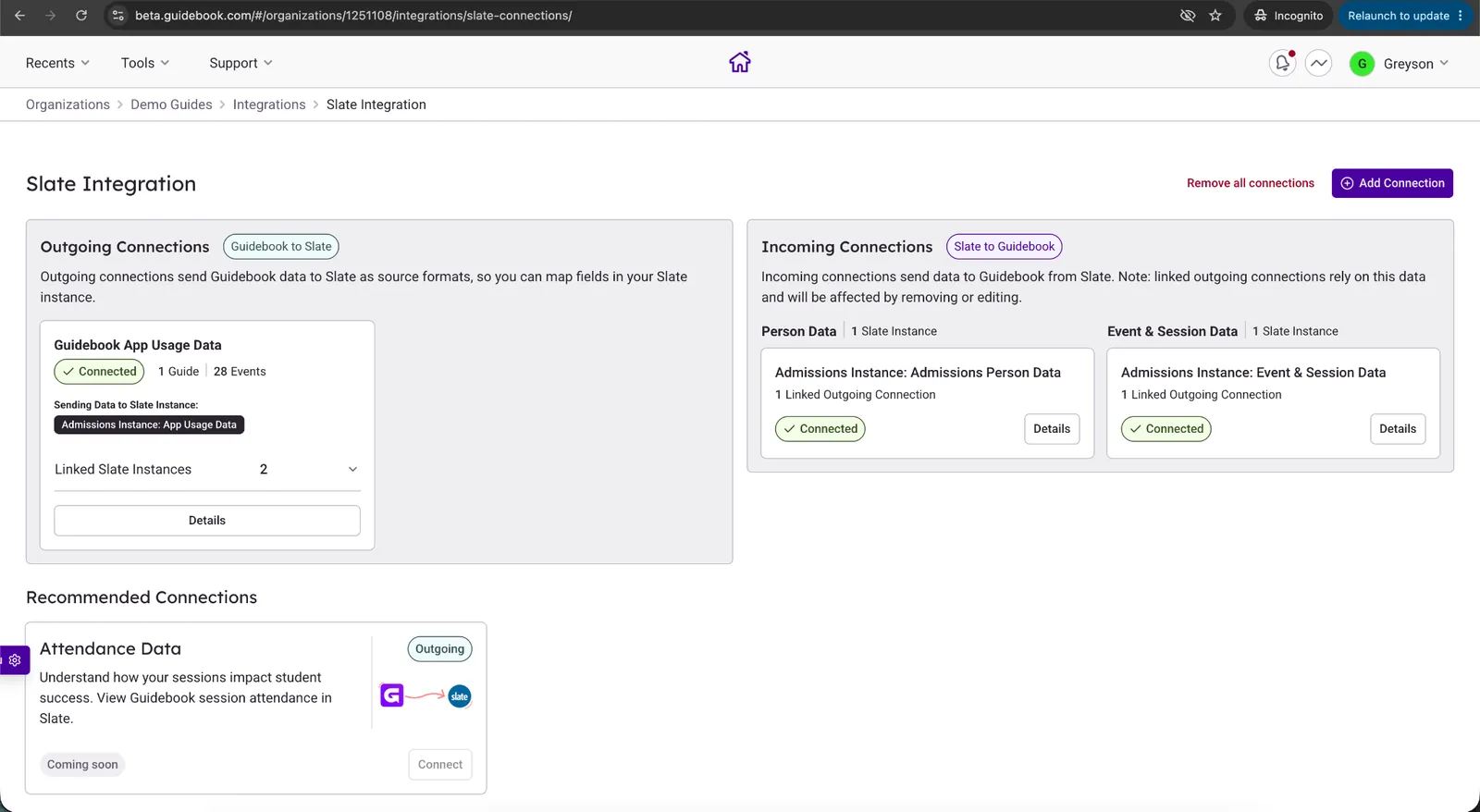Click '28 Events' text
The width and height of the screenshot is (1480, 812).
(x=240, y=372)
